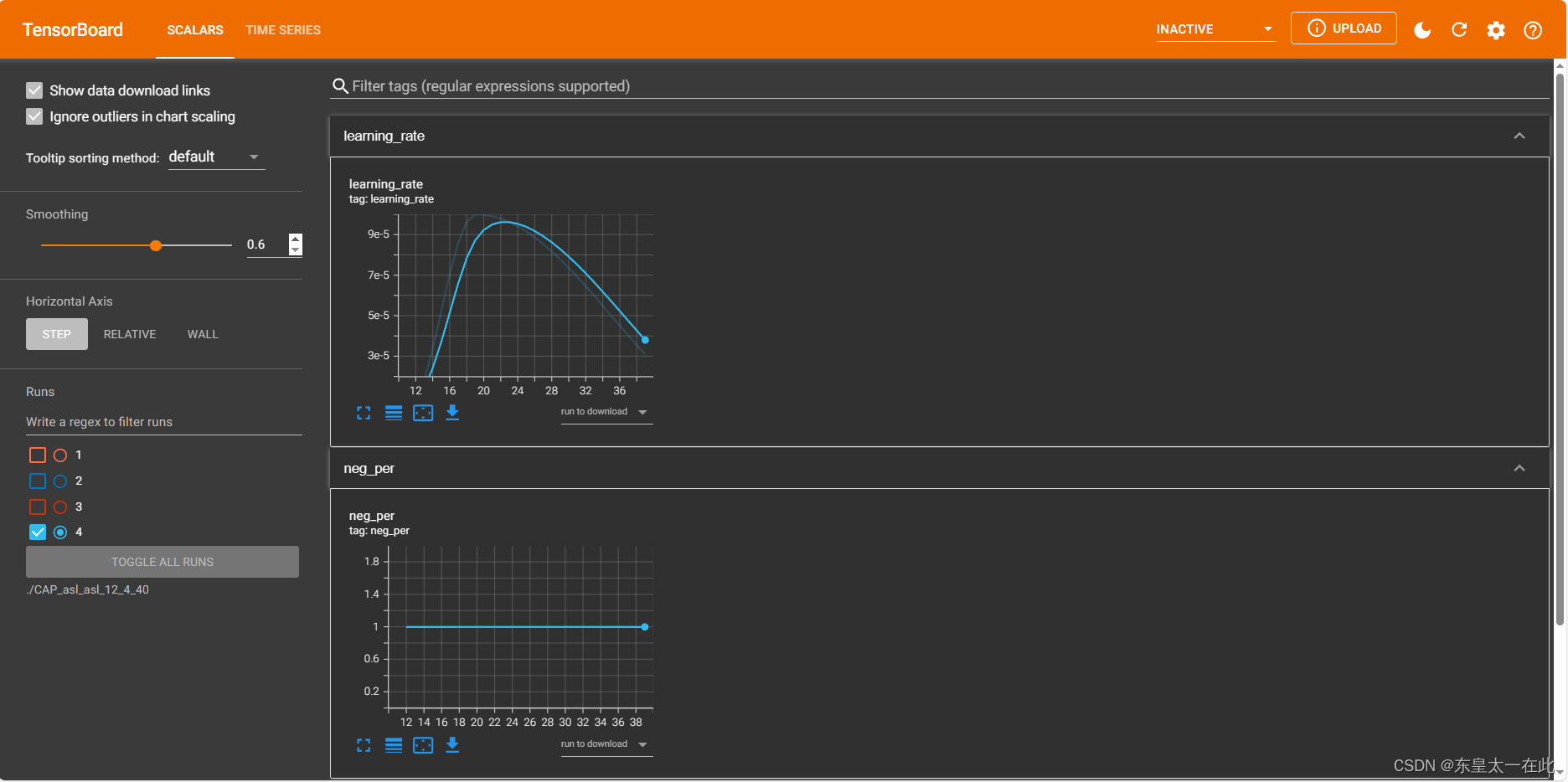The height and width of the screenshot is (782, 1568).
Task: Click the 'tag: learning_rate' label
Action: tap(391, 199)
